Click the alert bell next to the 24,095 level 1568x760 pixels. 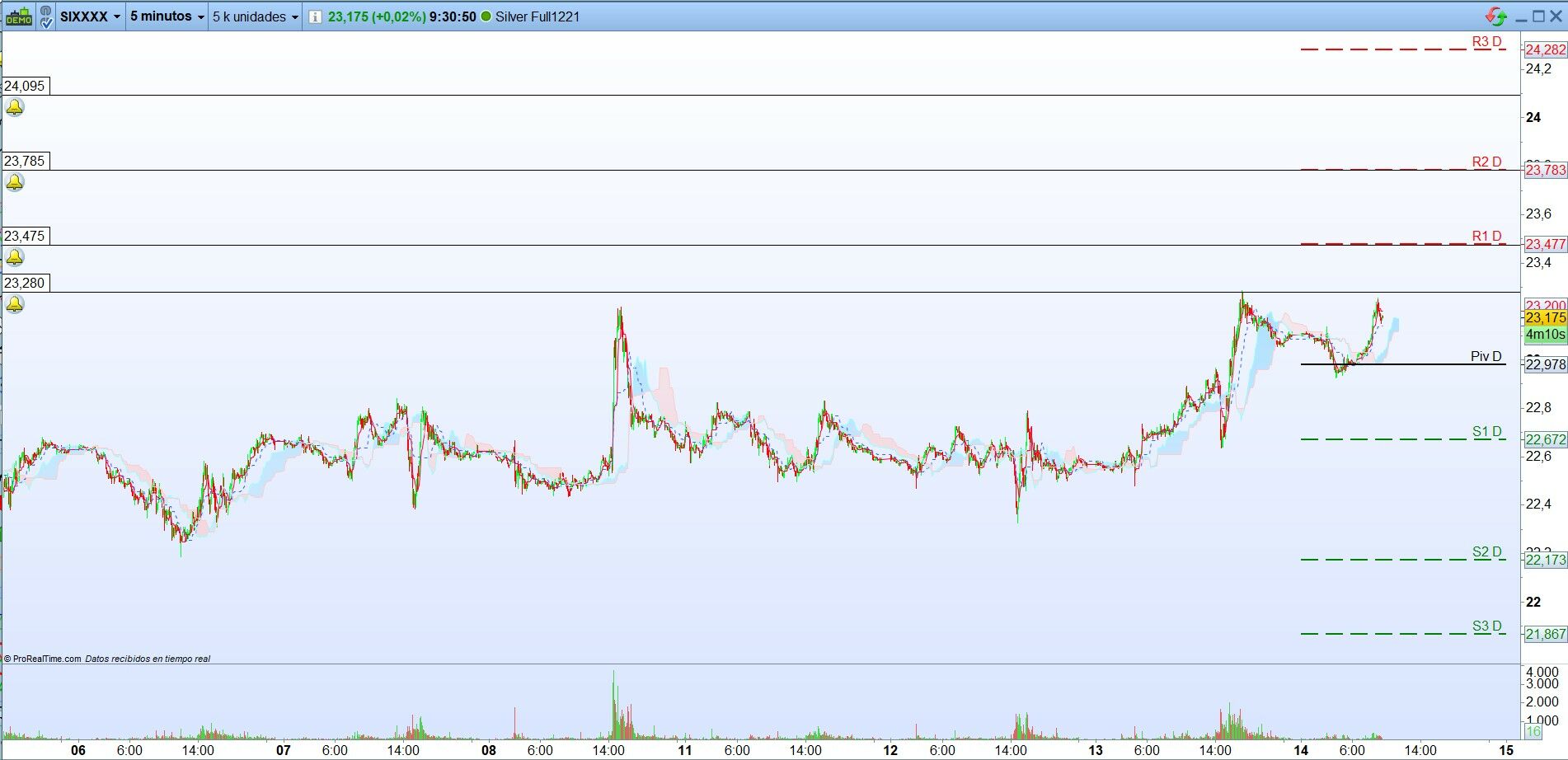(x=14, y=107)
